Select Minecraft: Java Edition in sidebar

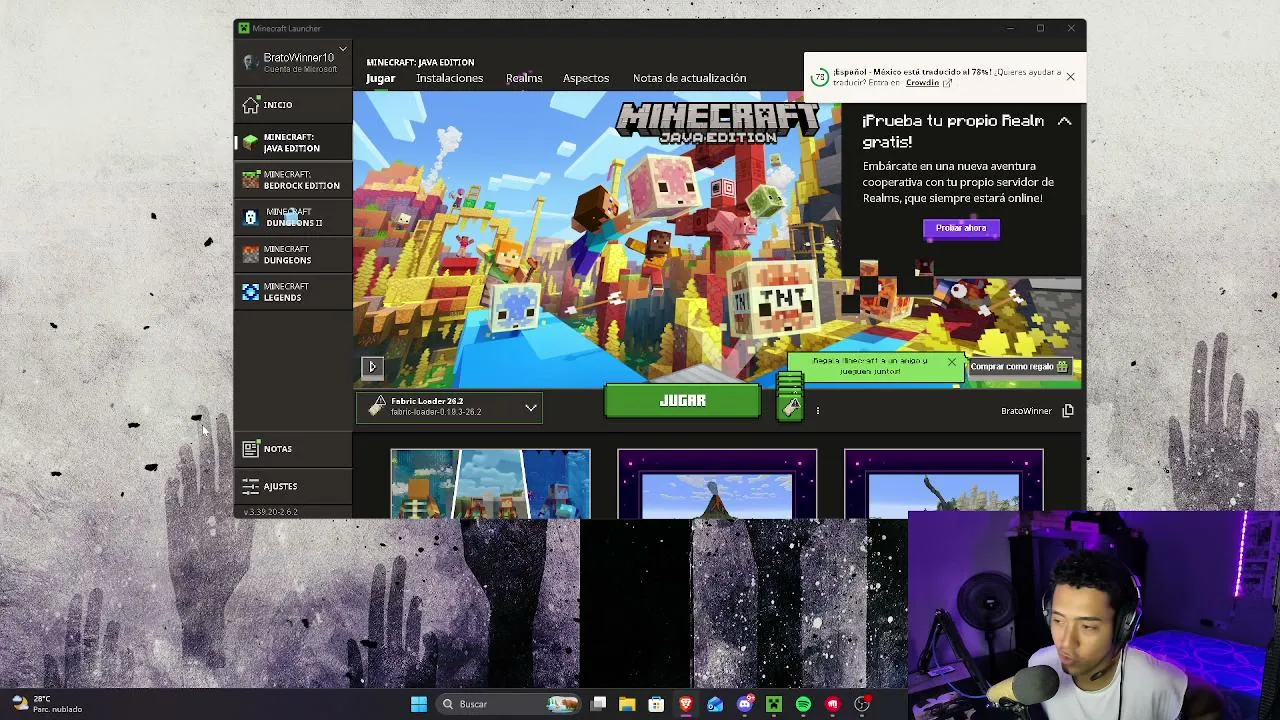point(293,142)
